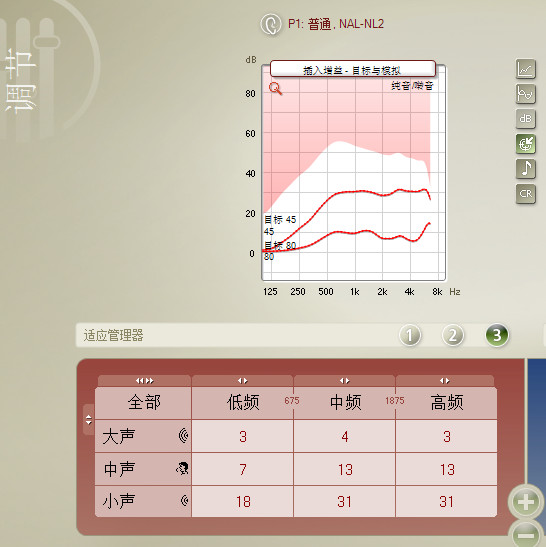Click the green minus decrease button
Image resolution: width=546 pixels, height=547 pixels.
[x=526, y=534]
